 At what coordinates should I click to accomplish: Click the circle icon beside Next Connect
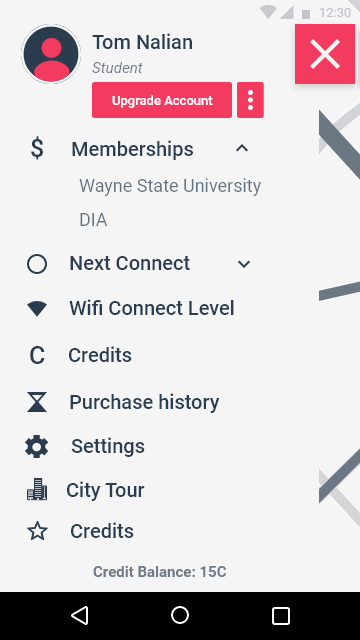pyautogui.click(x=37, y=264)
